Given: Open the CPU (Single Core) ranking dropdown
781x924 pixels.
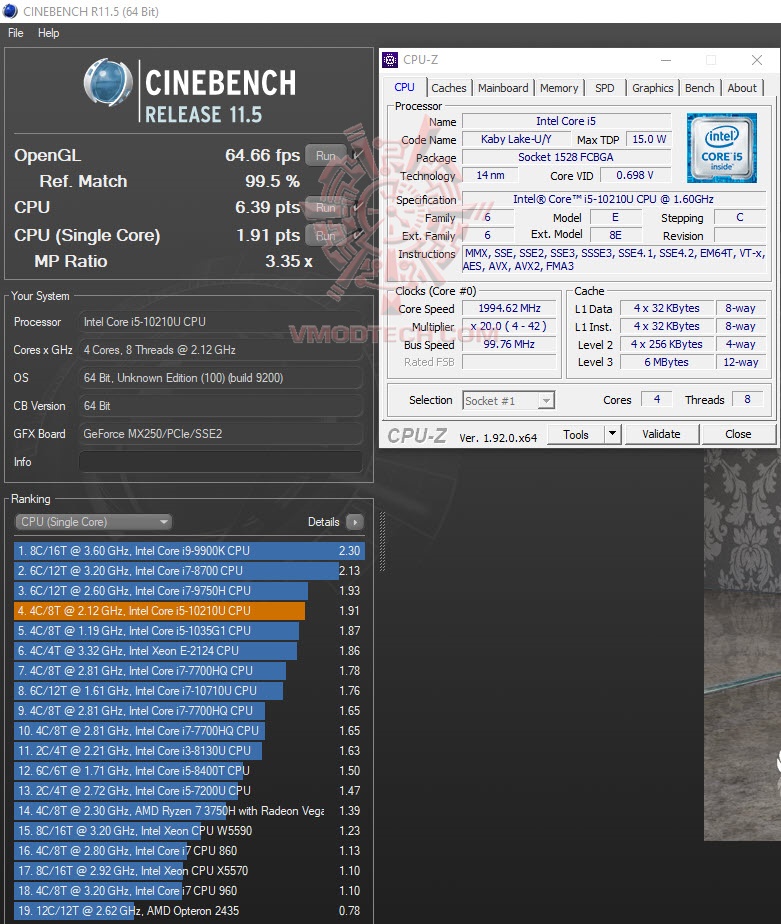Looking at the screenshot, I should pos(93,522).
